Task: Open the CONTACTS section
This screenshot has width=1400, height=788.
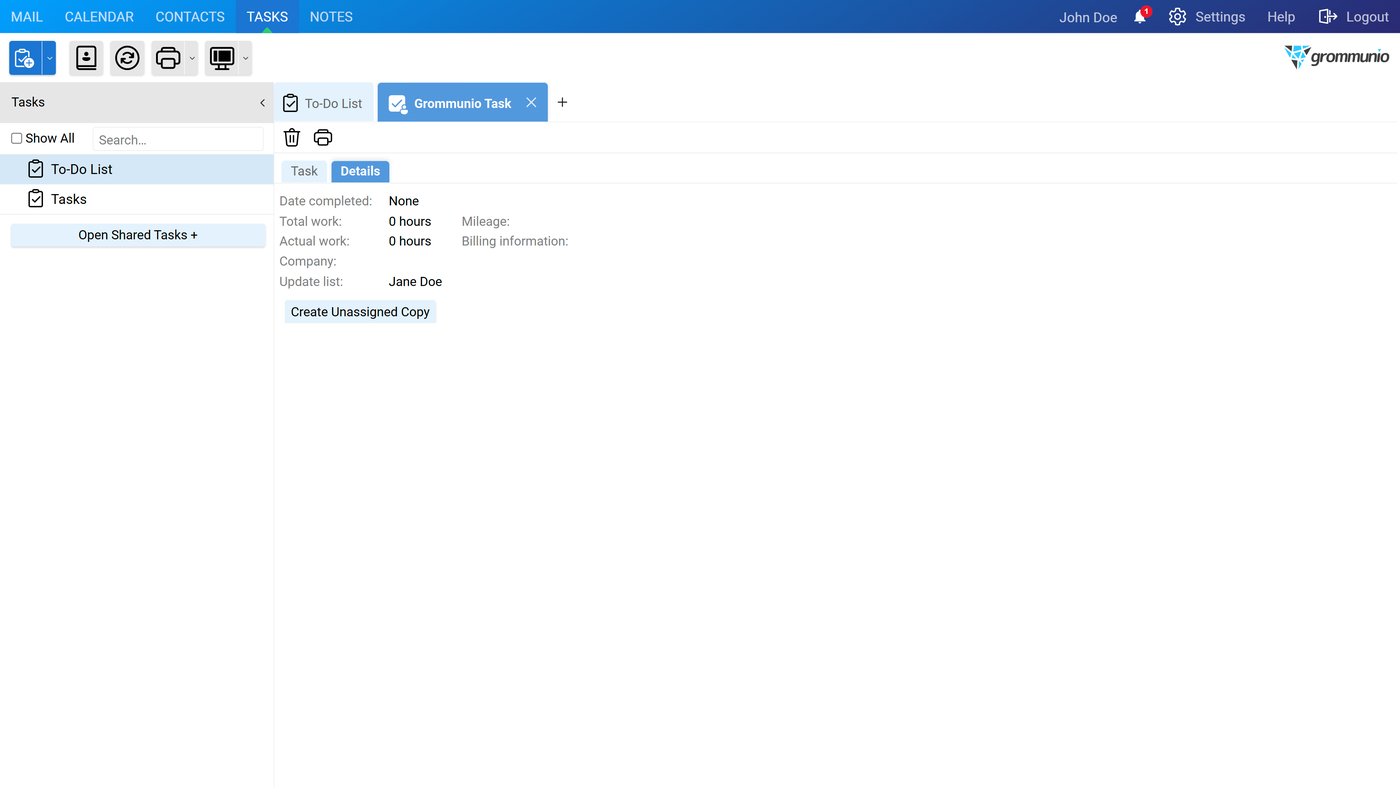Action: (190, 17)
